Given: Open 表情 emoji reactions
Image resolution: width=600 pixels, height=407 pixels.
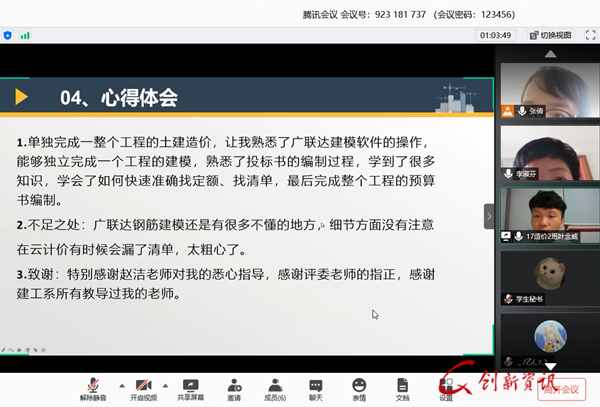Looking at the screenshot, I should tap(359, 389).
